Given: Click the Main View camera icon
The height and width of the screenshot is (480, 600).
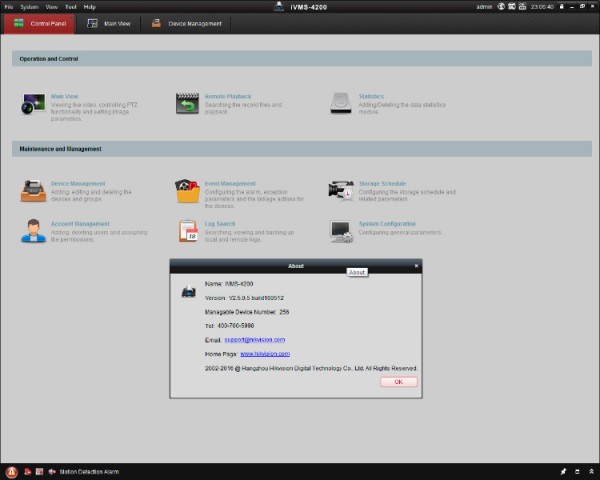Looking at the screenshot, I should click(x=33, y=104).
